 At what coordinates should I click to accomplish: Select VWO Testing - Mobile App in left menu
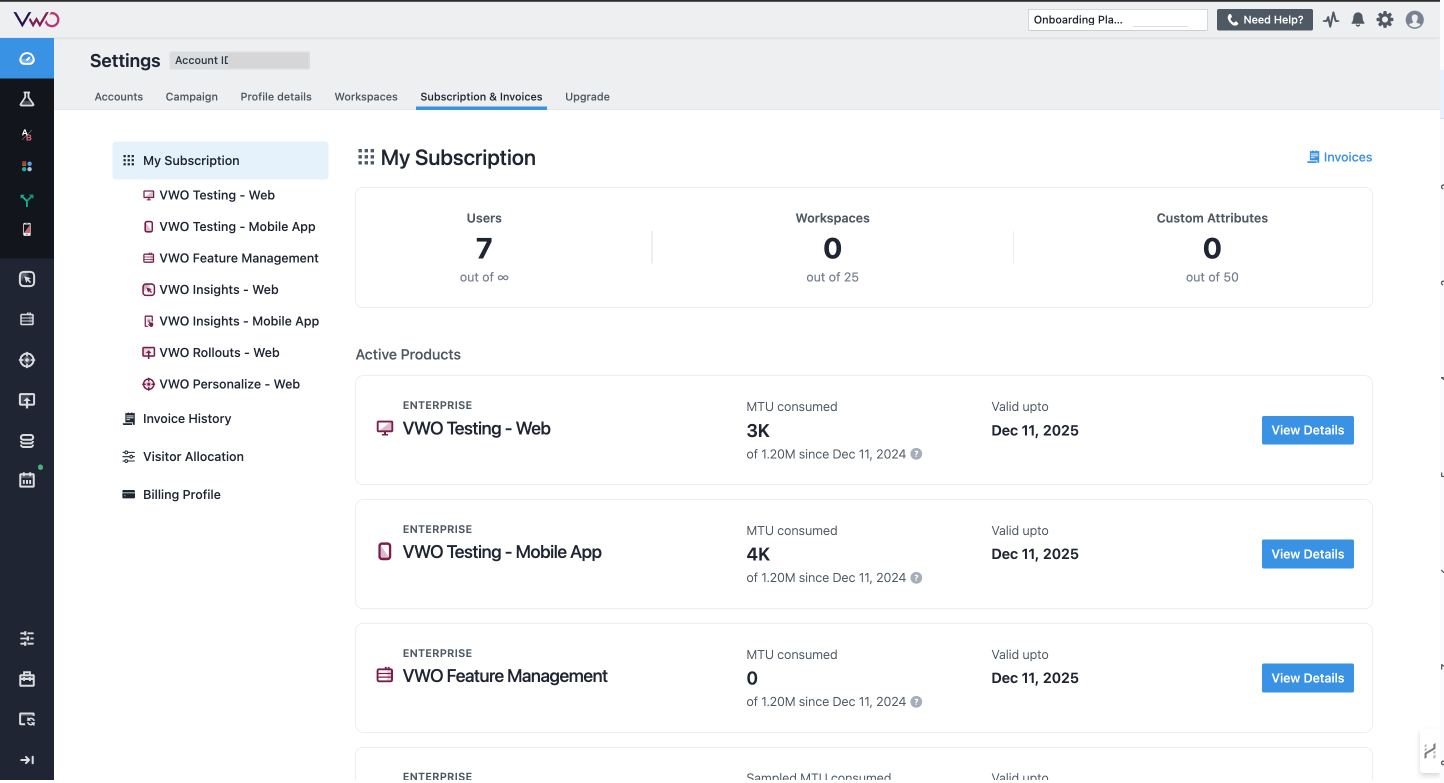click(x=230, y=227)
